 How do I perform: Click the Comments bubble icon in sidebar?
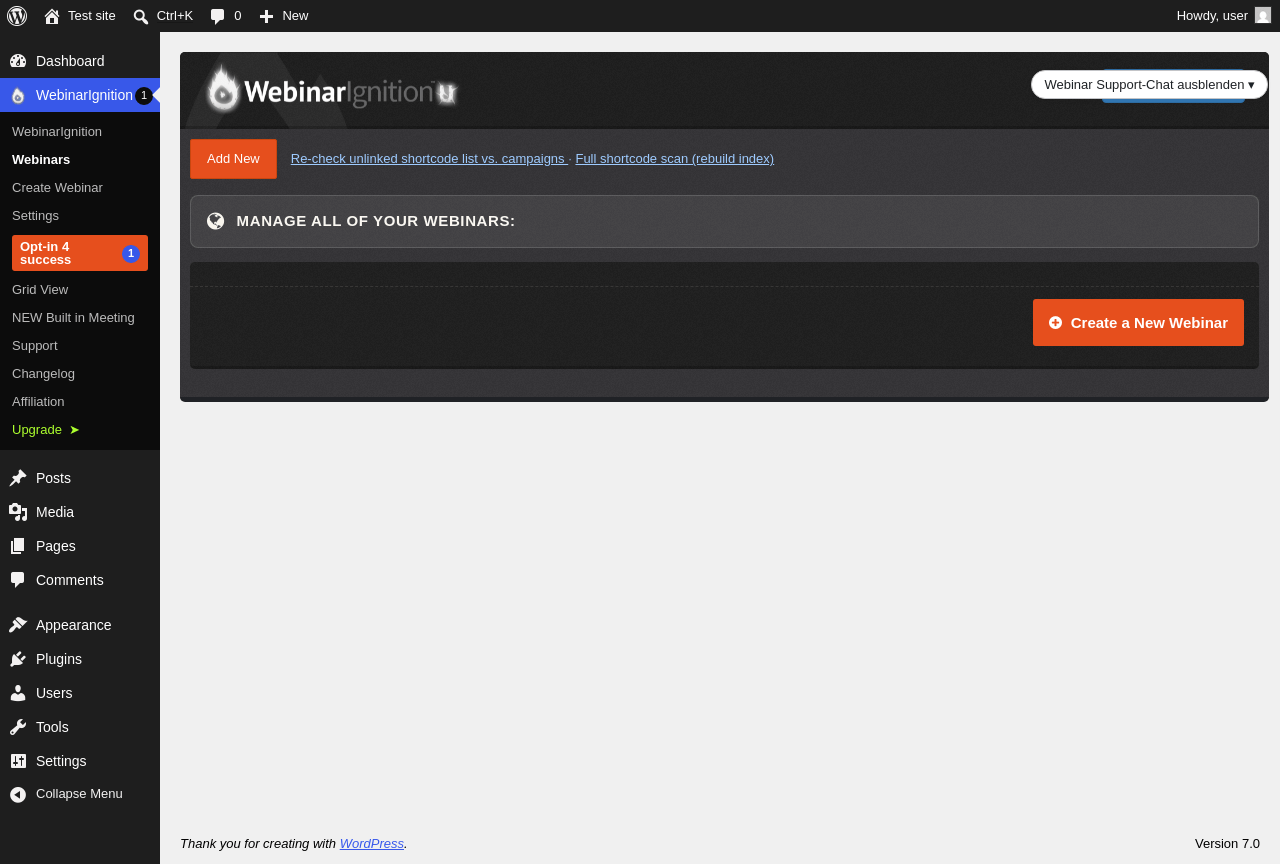[x=18, y=580]
